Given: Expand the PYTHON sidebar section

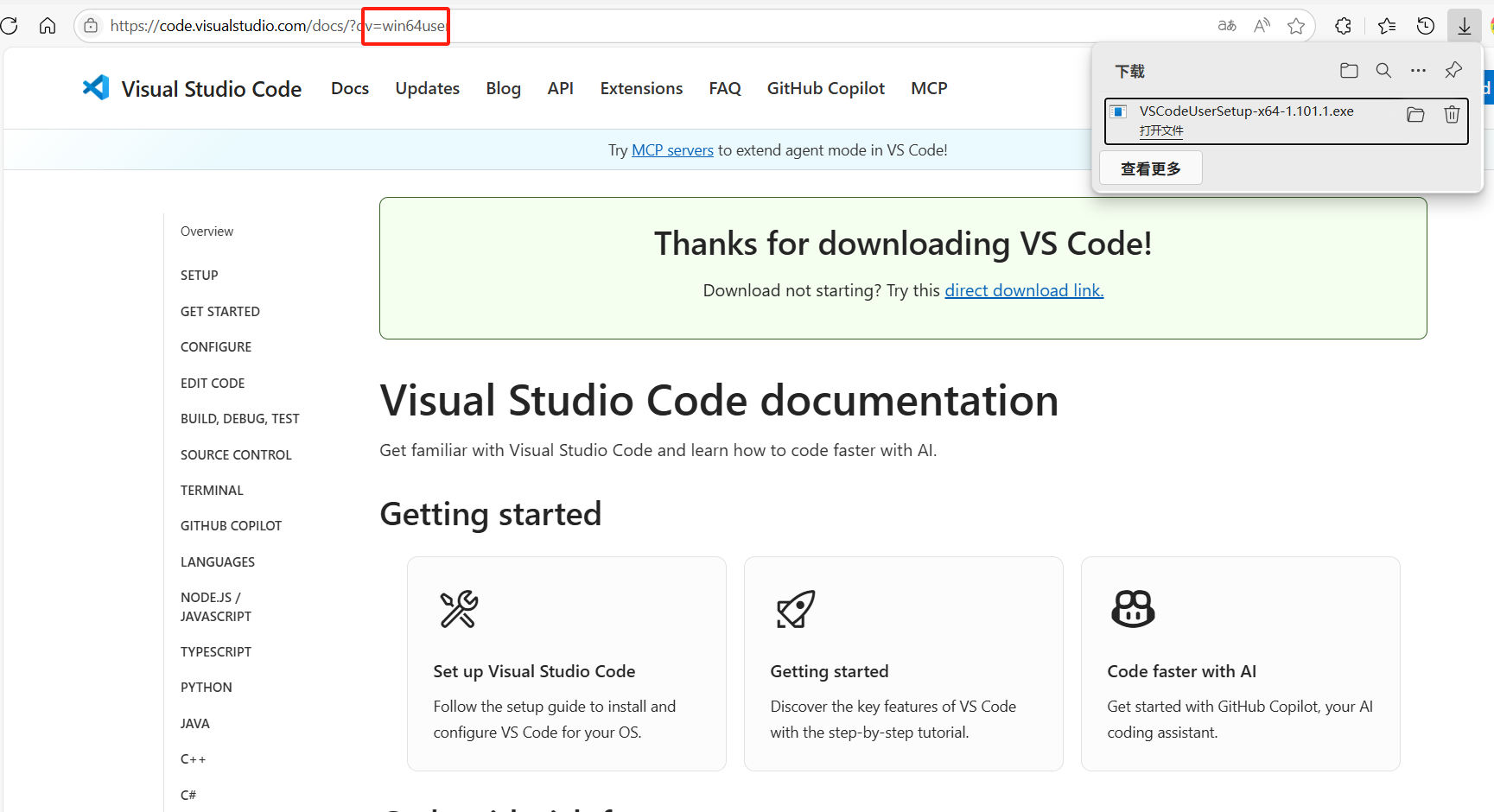Looking at the screenshot, I should pyautogui.click(x=207, y=688).
